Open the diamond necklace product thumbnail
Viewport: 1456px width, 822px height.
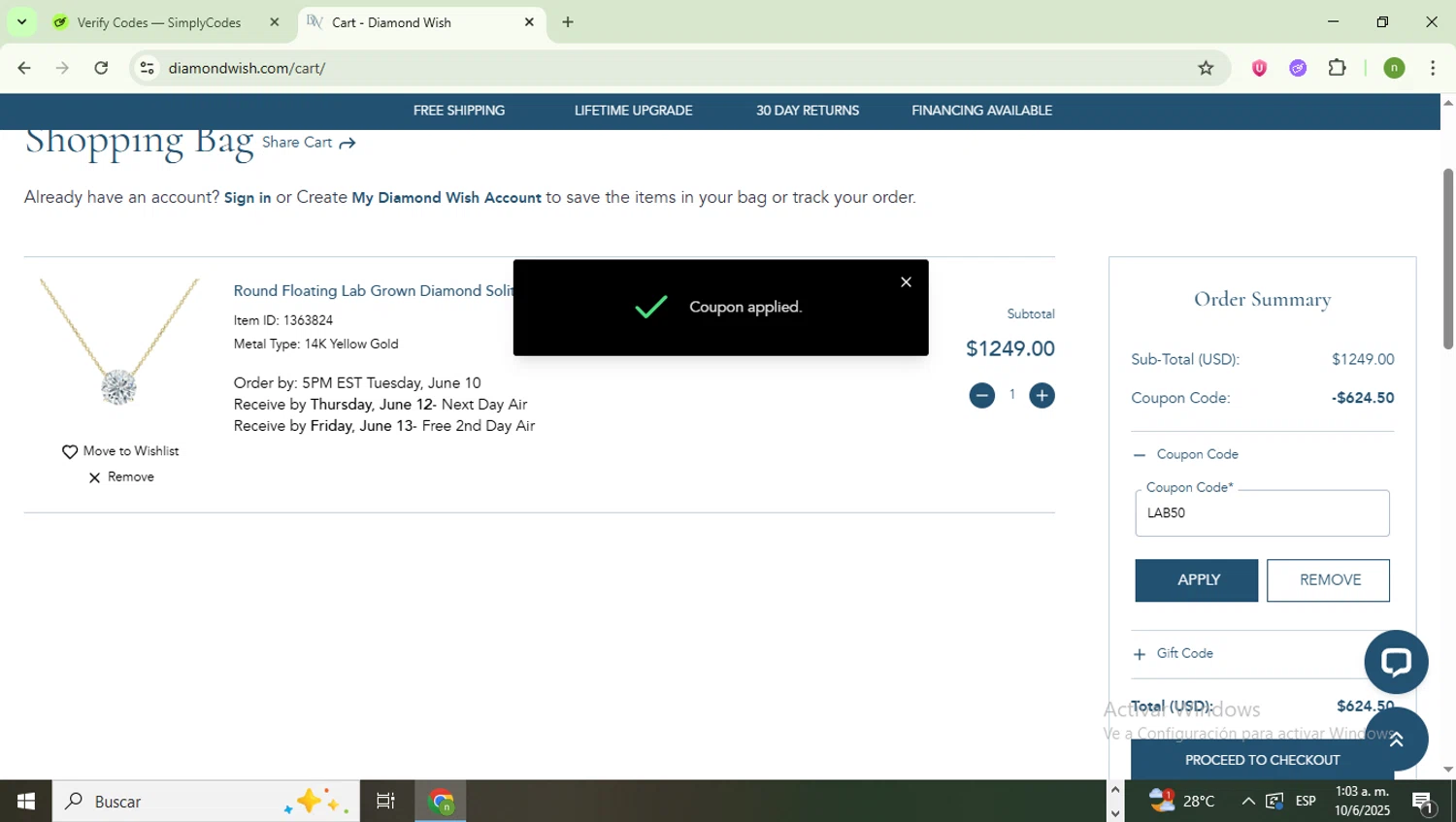[x=119, y=343]
